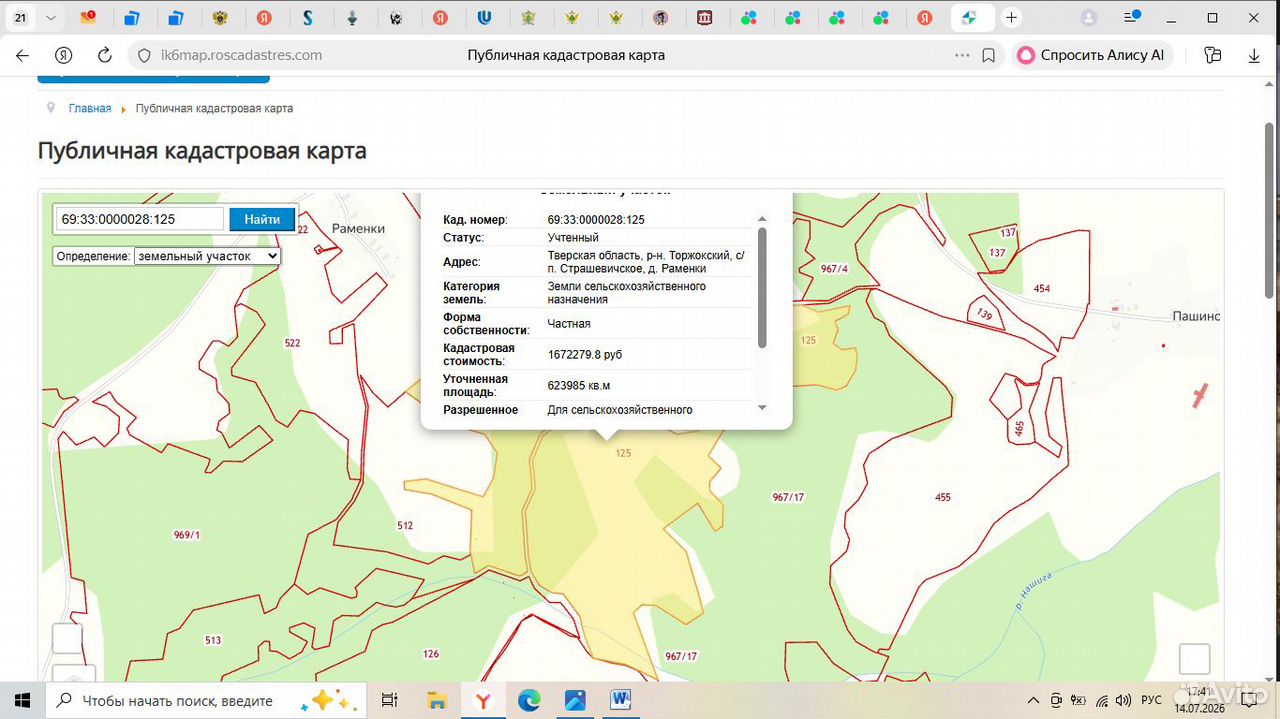The height and width of the screenshot is (719, 1280).
Task: Open the browser profile avatar
Action: click(1089, 17)
